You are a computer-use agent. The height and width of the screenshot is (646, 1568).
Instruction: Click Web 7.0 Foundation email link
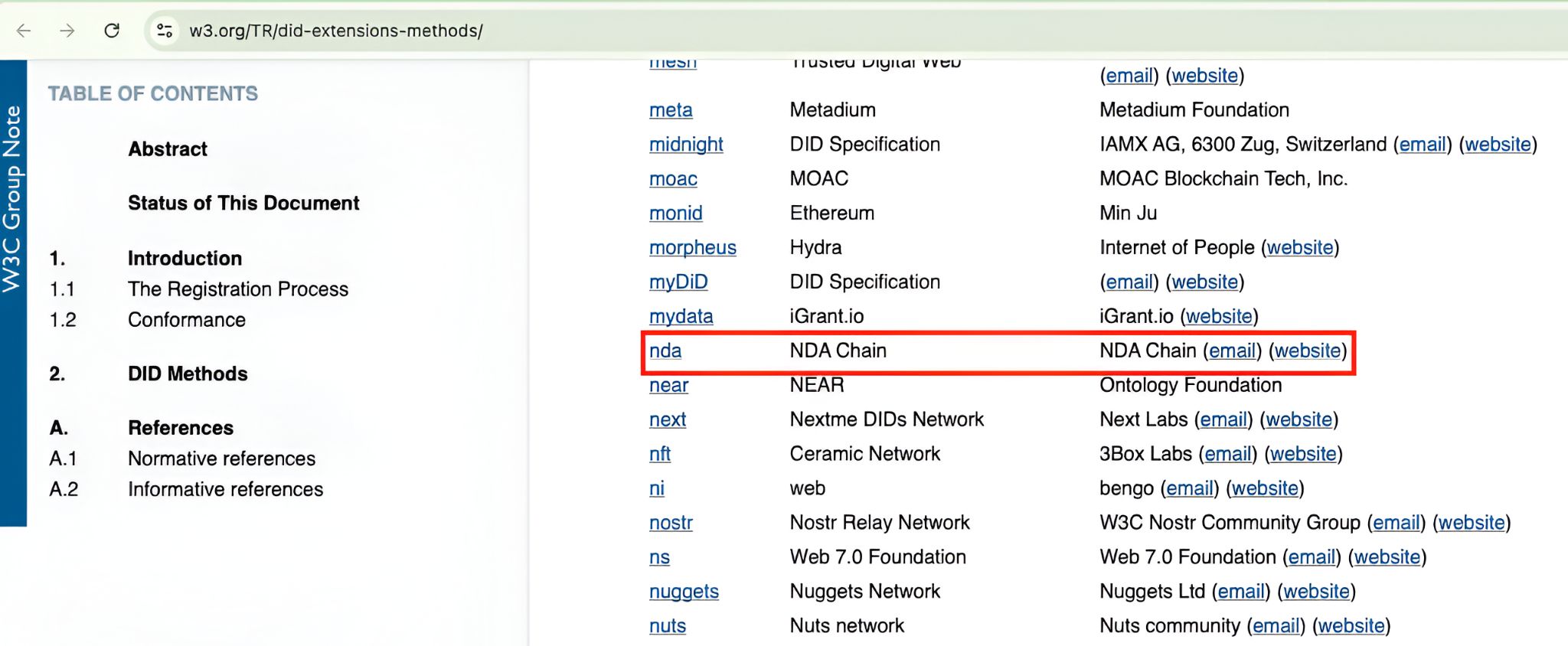click(1312, 557)
